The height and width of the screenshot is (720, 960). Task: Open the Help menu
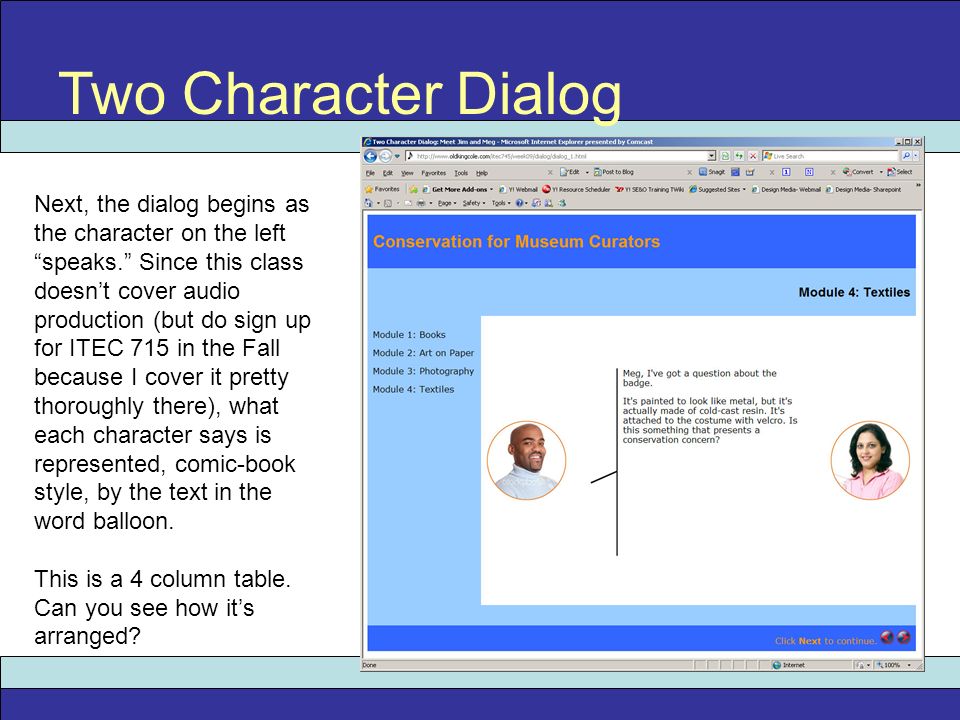point(482,173)
